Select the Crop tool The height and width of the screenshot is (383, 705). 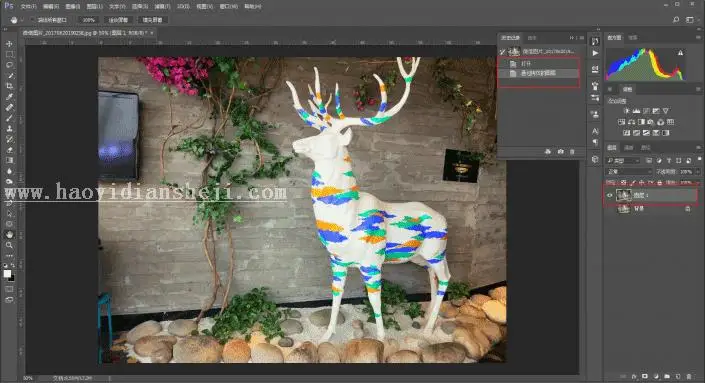9,86
